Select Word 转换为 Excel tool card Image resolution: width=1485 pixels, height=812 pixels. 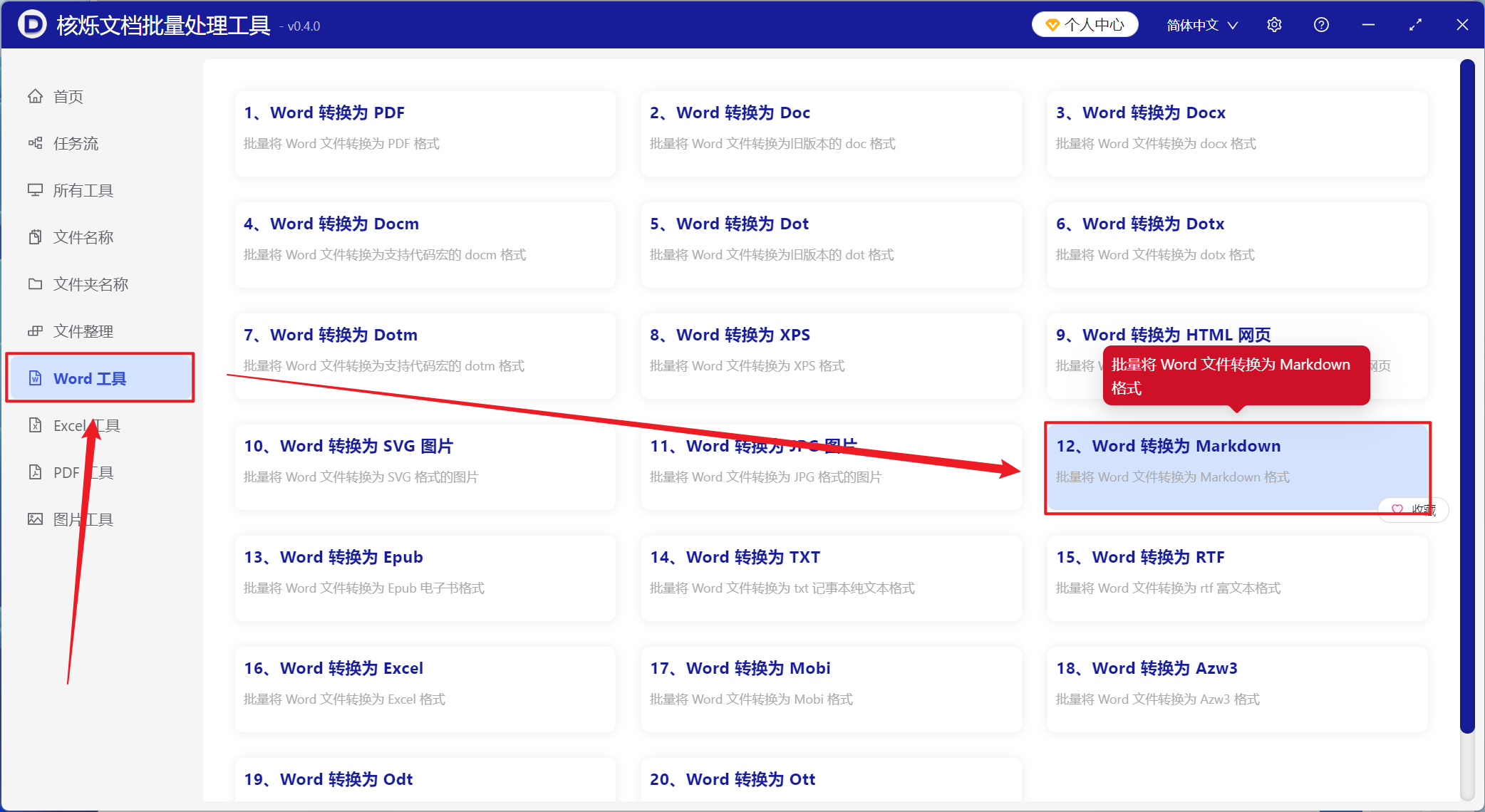425,689
